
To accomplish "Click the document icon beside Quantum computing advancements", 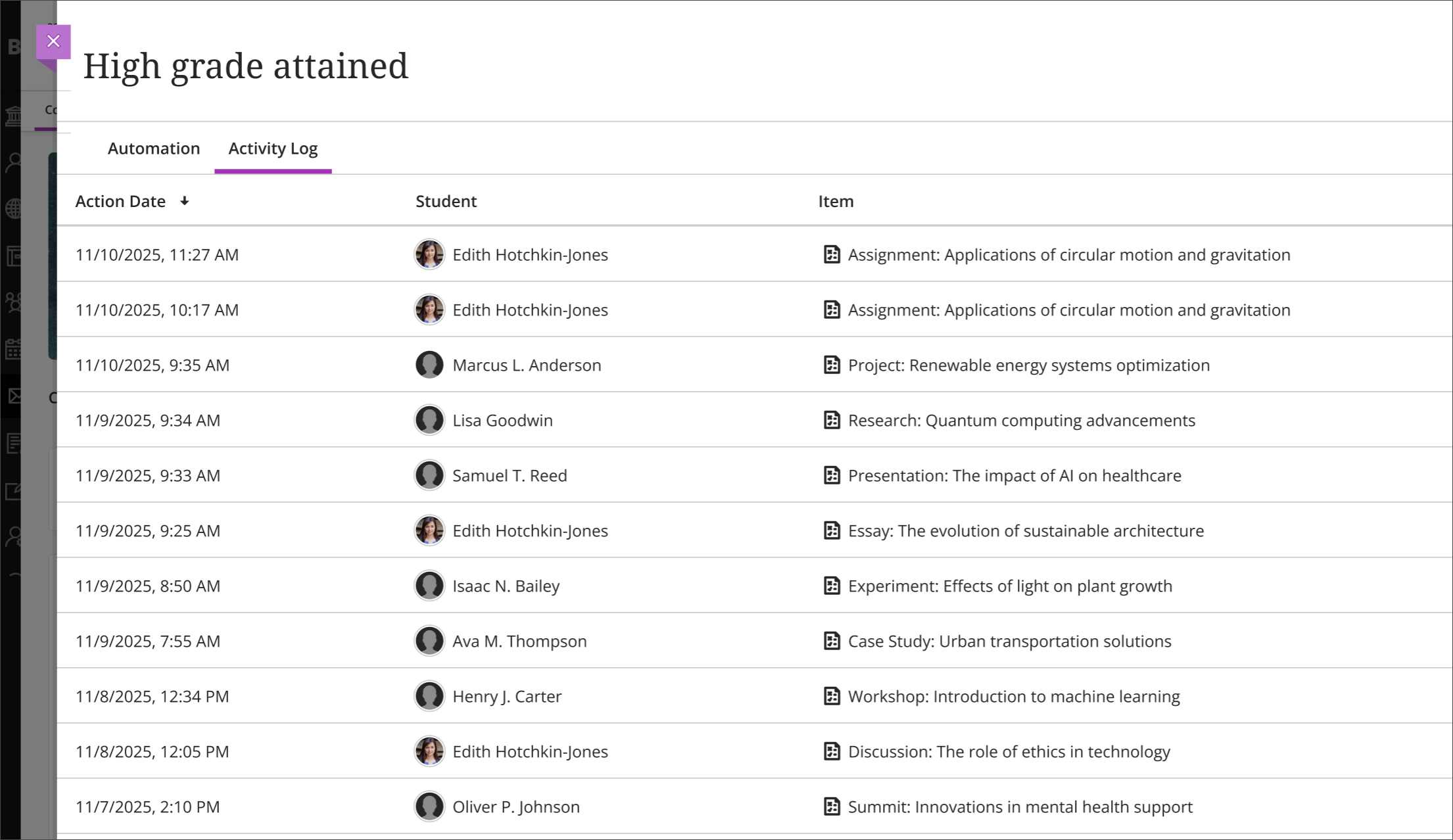I will point(831,420).
